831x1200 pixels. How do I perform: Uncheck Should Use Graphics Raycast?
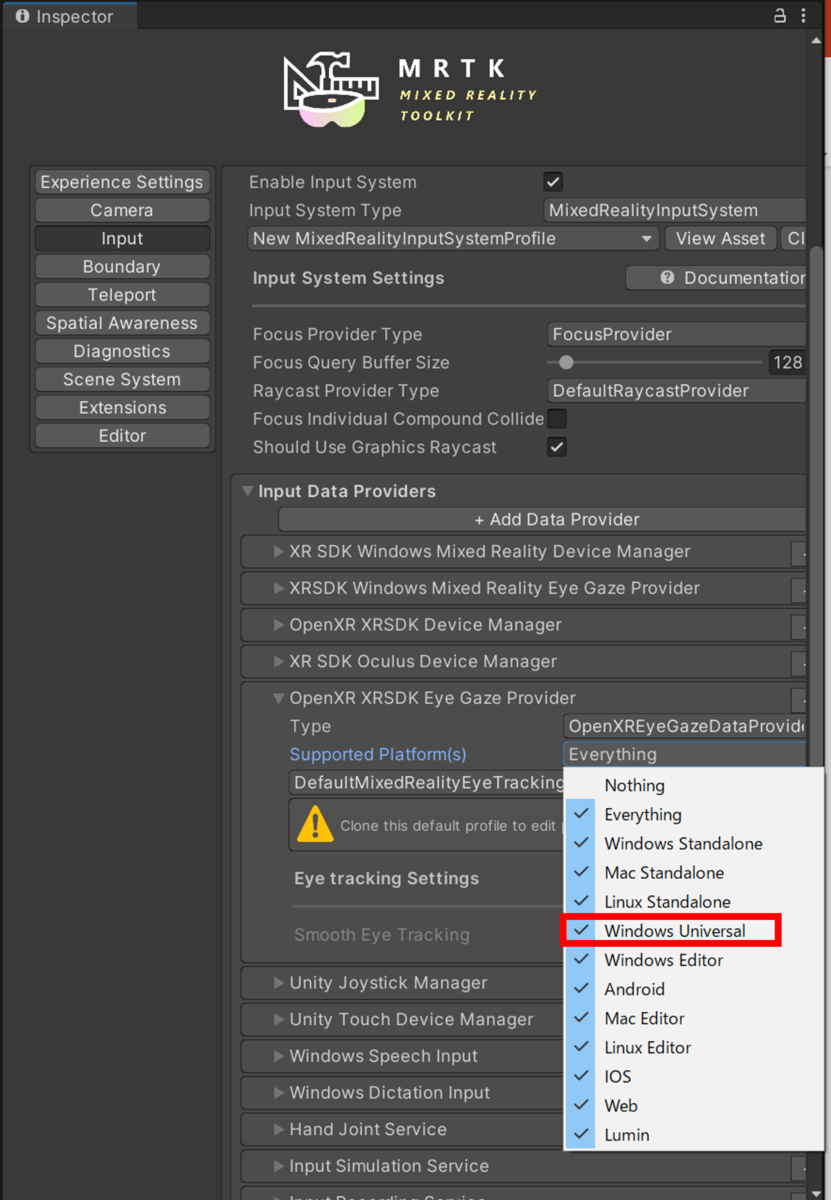pyautogui.click(x=557, y=447)
